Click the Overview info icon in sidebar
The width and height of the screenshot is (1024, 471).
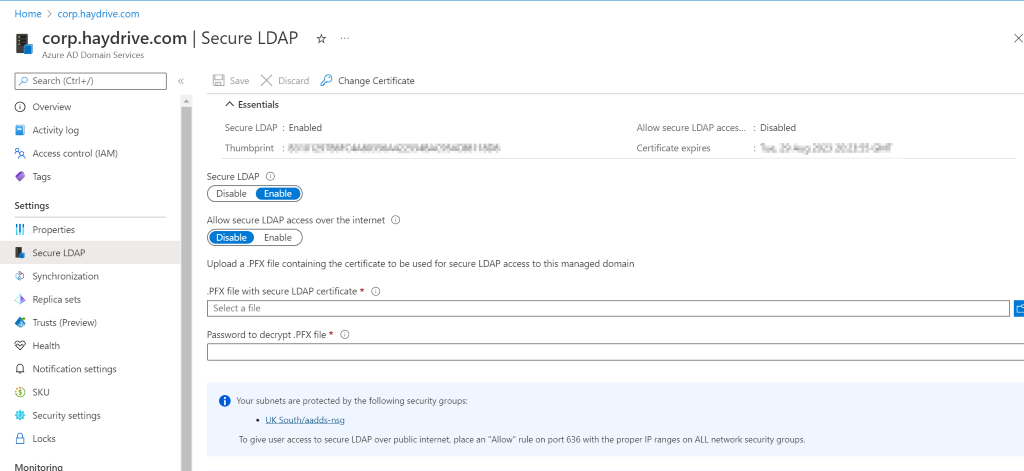tap(20, 107)
